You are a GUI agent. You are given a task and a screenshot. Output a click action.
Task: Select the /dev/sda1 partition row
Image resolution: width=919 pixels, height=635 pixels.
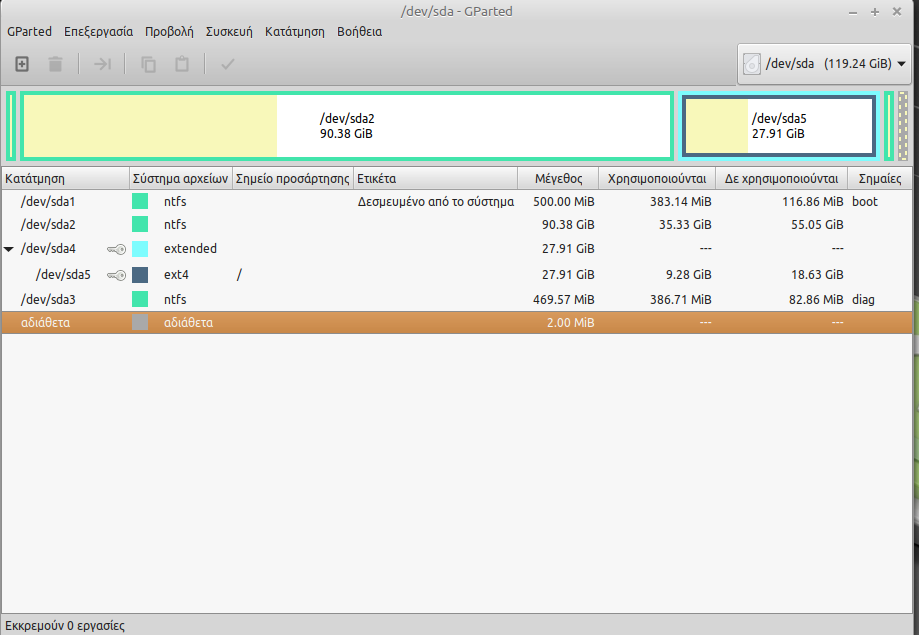point(457,202)
